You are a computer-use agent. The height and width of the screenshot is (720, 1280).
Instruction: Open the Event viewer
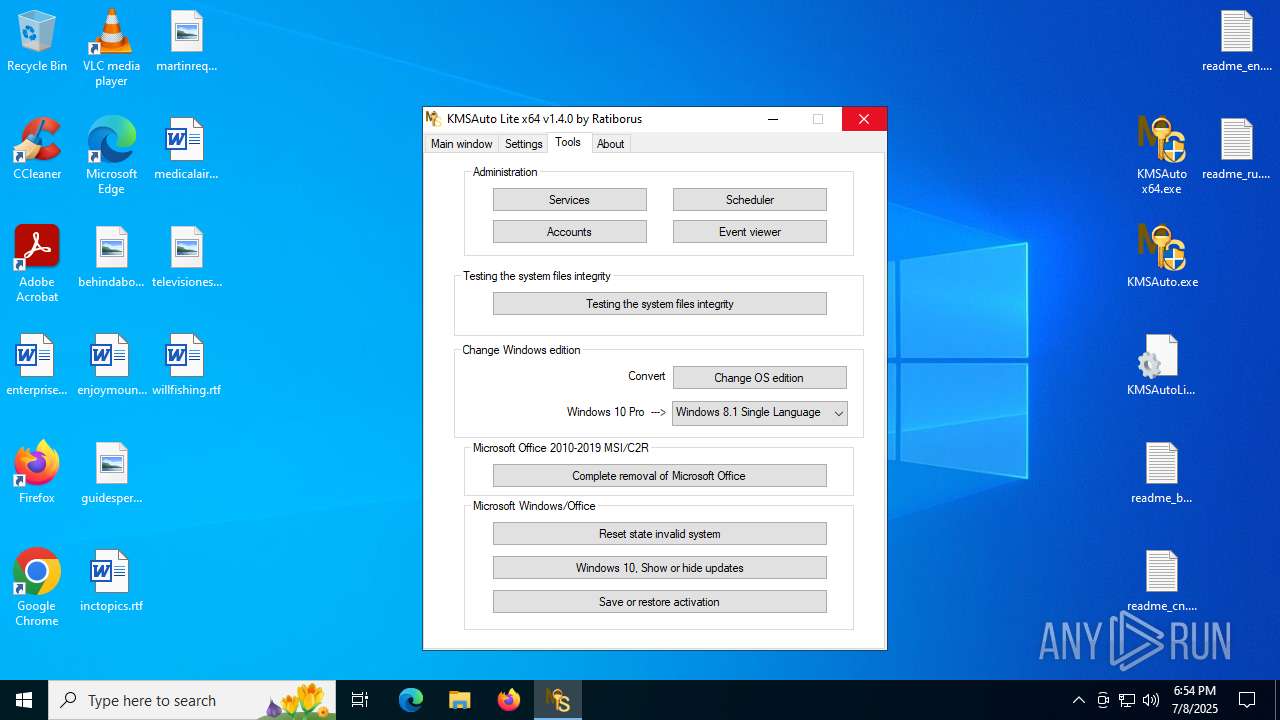(x=749, y=232)
